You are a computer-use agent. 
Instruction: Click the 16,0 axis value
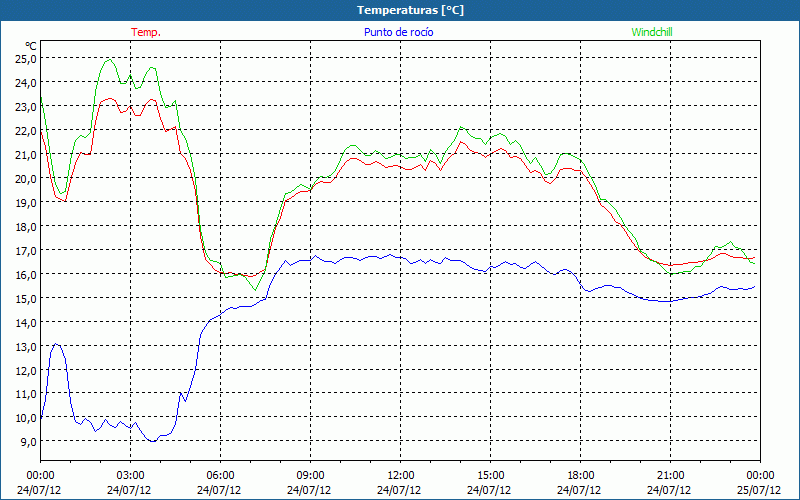[x=26, y=274]
